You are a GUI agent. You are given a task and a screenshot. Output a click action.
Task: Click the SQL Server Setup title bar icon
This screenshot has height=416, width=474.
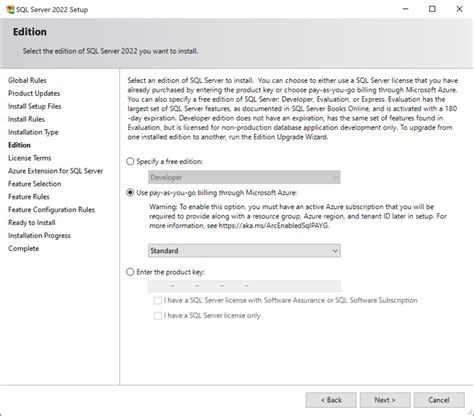point(10,9)
